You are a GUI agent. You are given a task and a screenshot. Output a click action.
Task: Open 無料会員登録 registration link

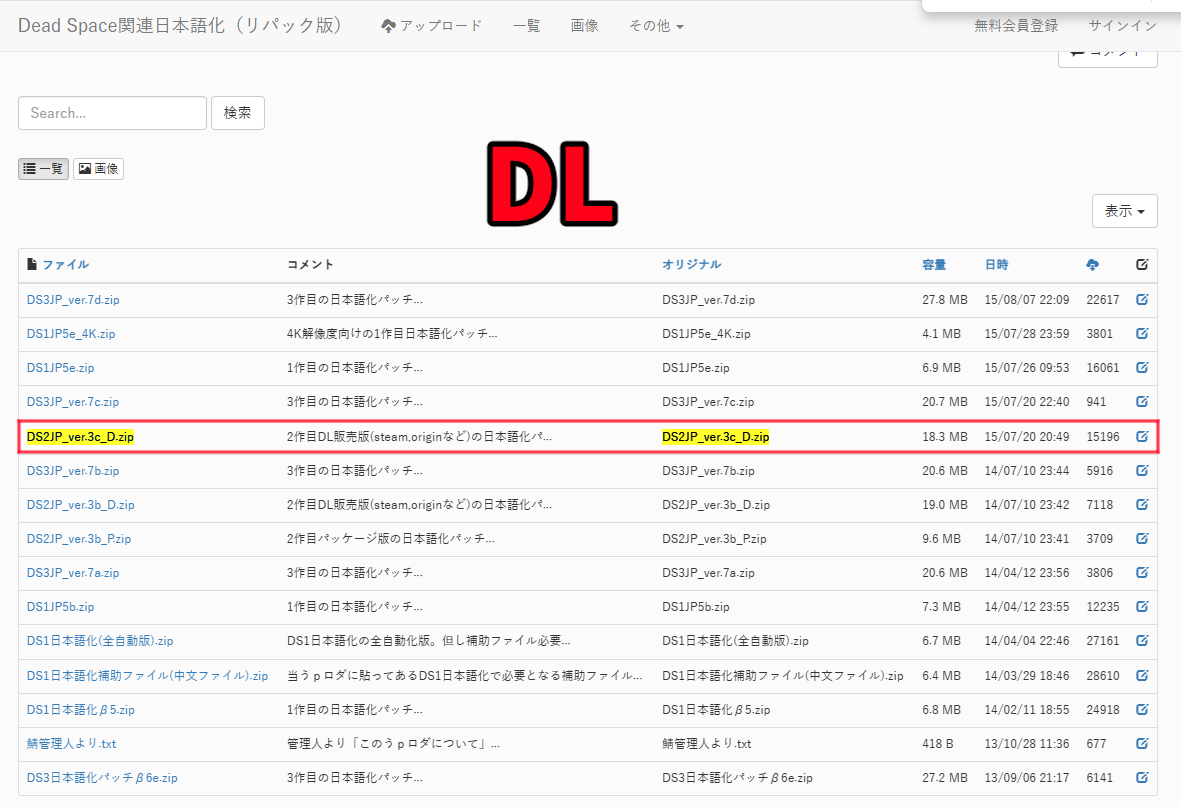pos(1016,26)
